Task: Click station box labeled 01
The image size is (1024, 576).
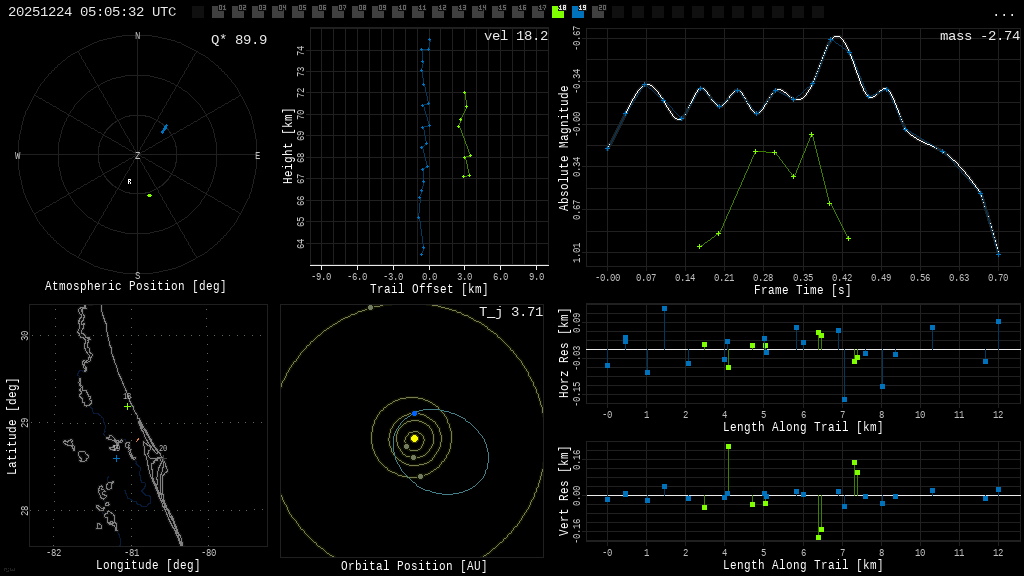Action: pos(218,12)
